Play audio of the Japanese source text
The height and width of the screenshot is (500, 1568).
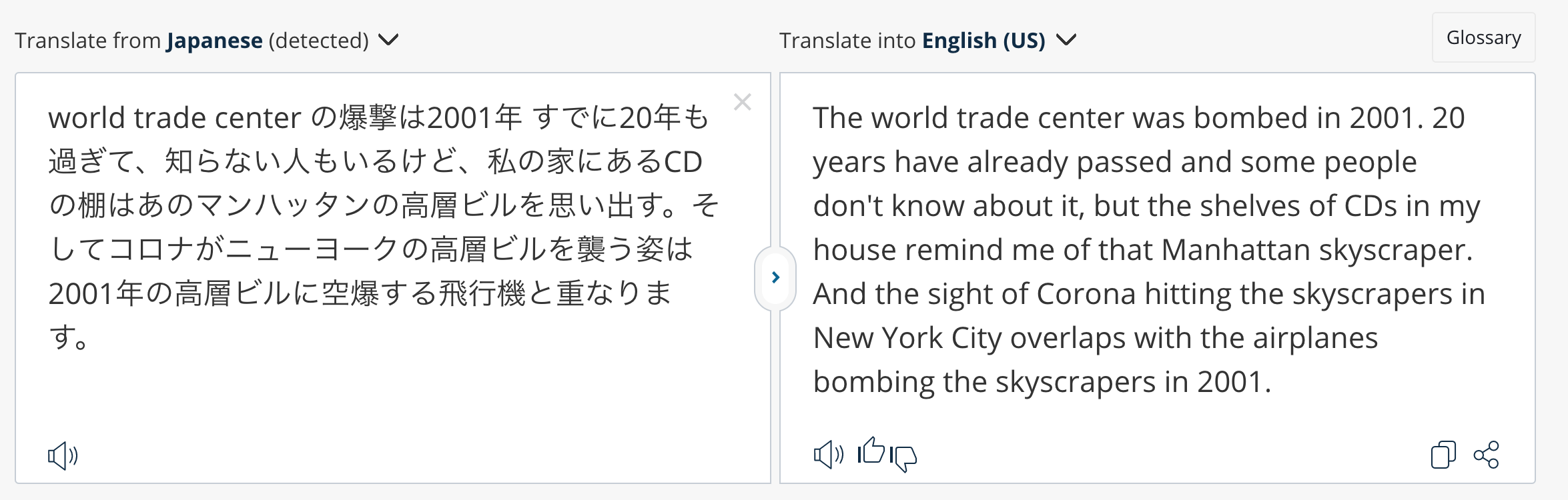pyautogui.click(x=63, y=456)
